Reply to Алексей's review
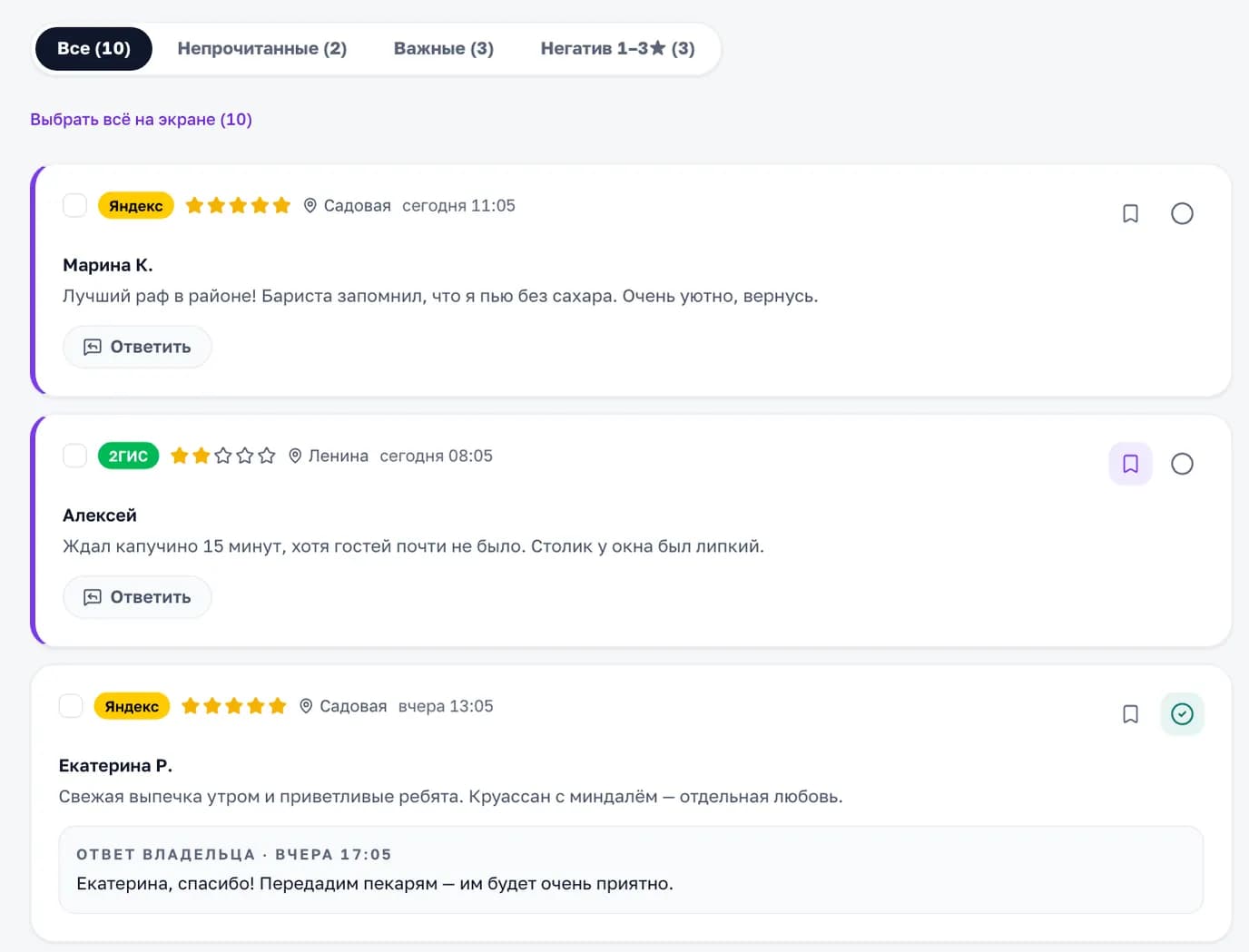 click(137, 597)
